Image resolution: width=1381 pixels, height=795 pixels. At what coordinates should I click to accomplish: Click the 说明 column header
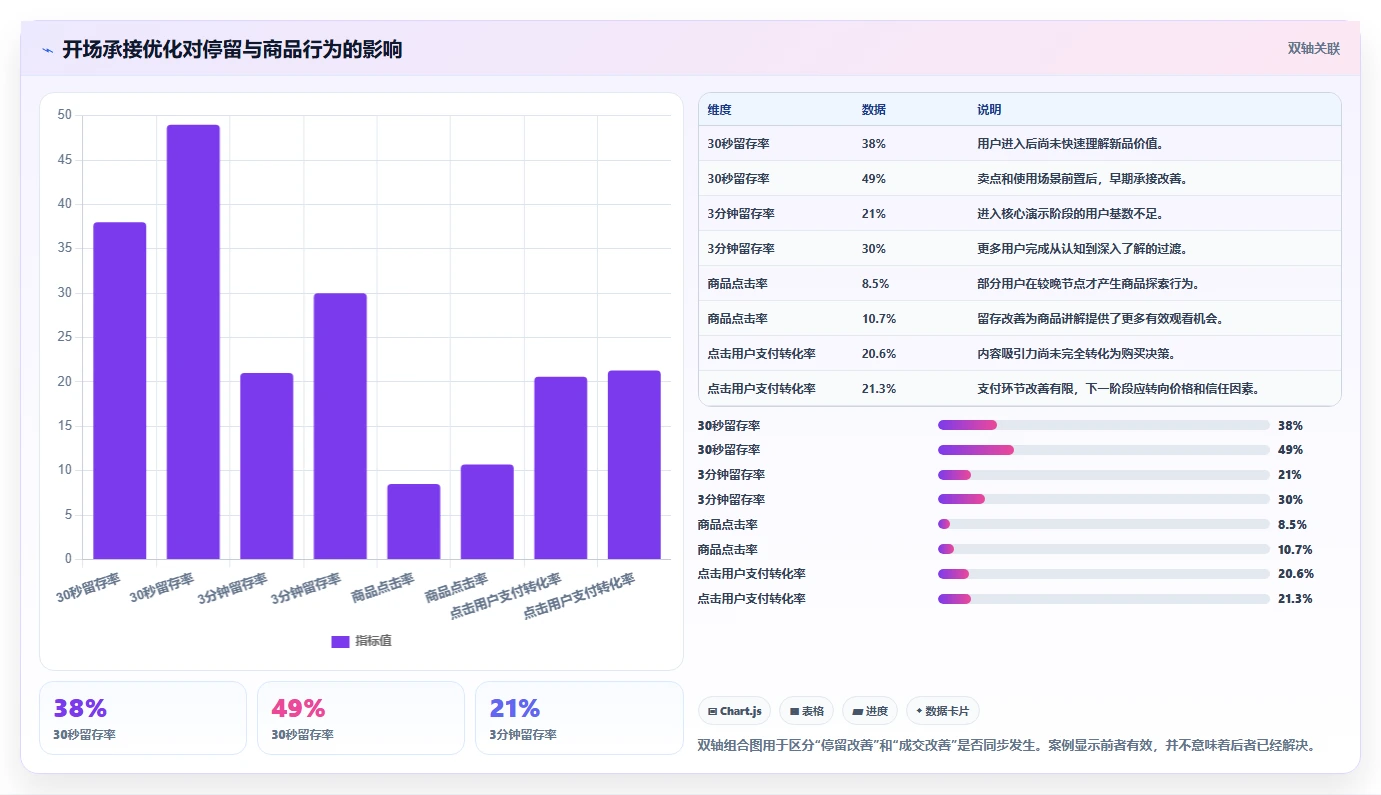point(989,110)
